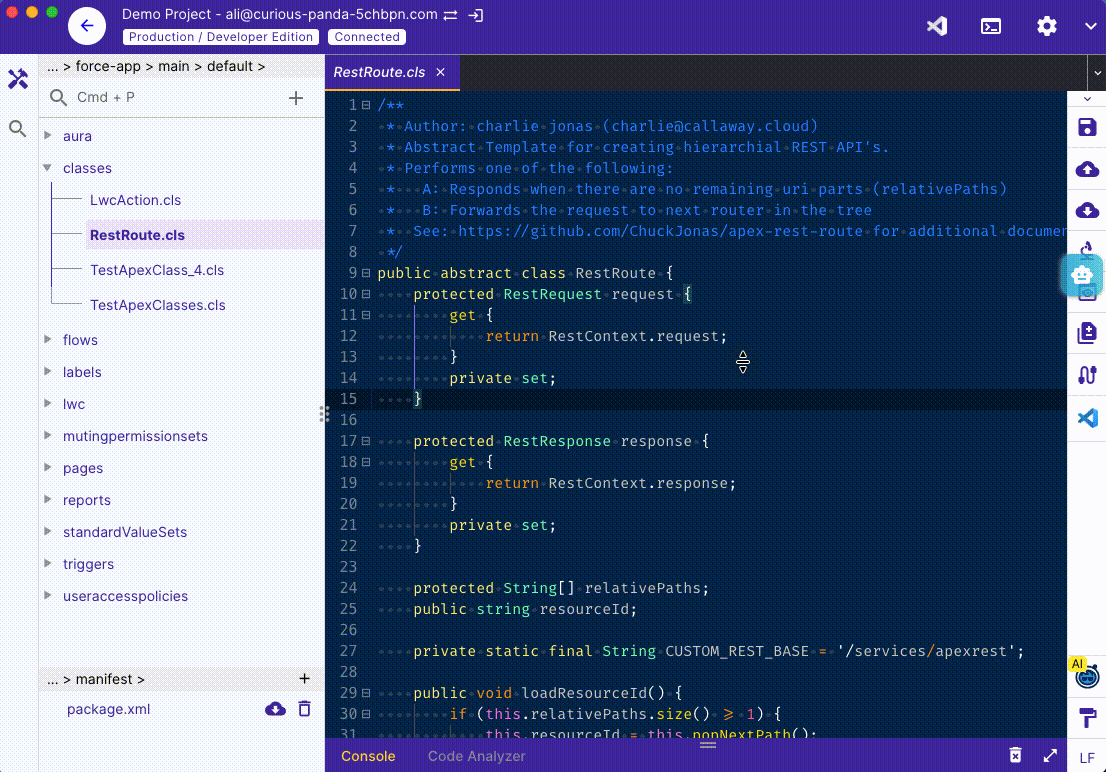The image size is (1106, 772).
Task: Open the search icon in left sidebar
Action: coord(18,128)
